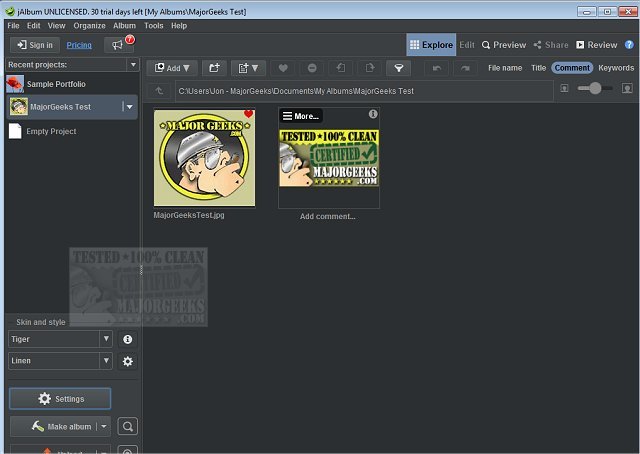Screen dimensions: 640x454
Task: Click the skin info icon beside Tiger
Action: [x=127, y=339]
